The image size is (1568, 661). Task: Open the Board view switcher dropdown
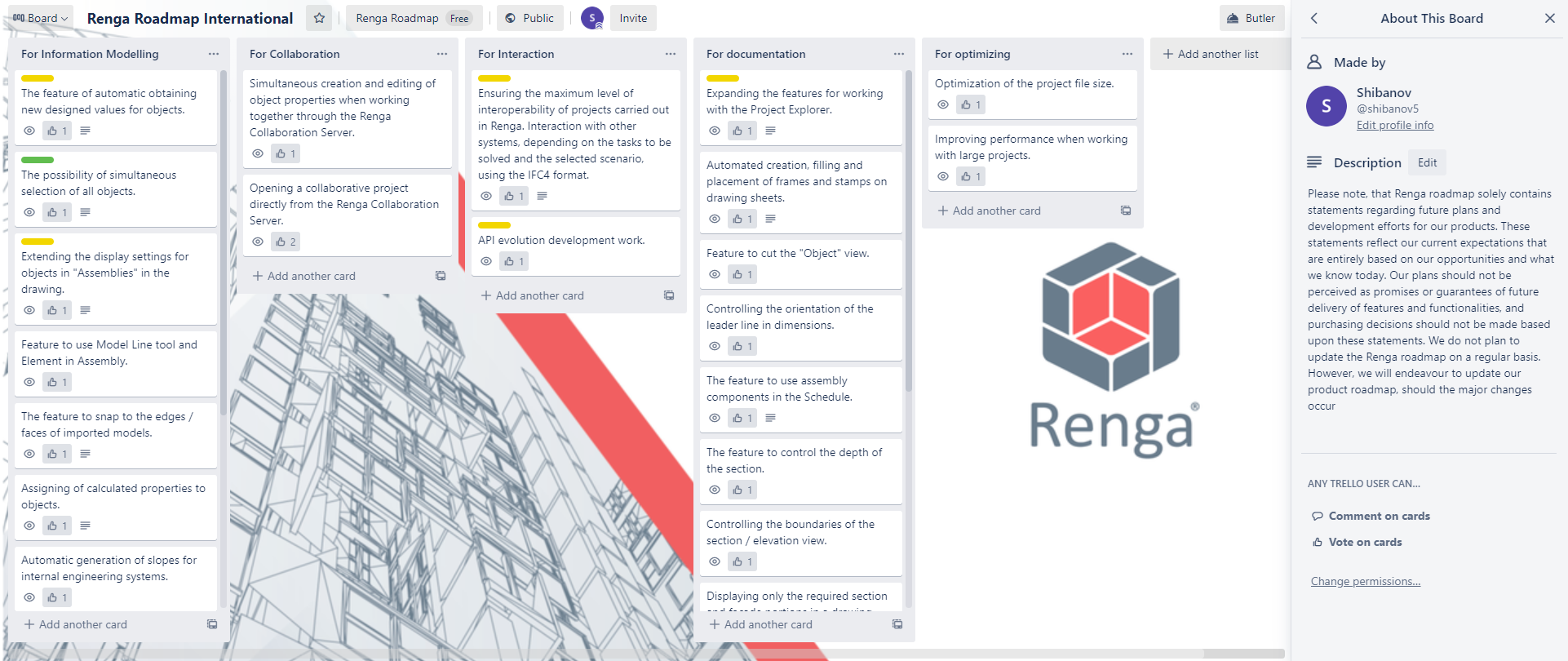click(x=40, y=18)
